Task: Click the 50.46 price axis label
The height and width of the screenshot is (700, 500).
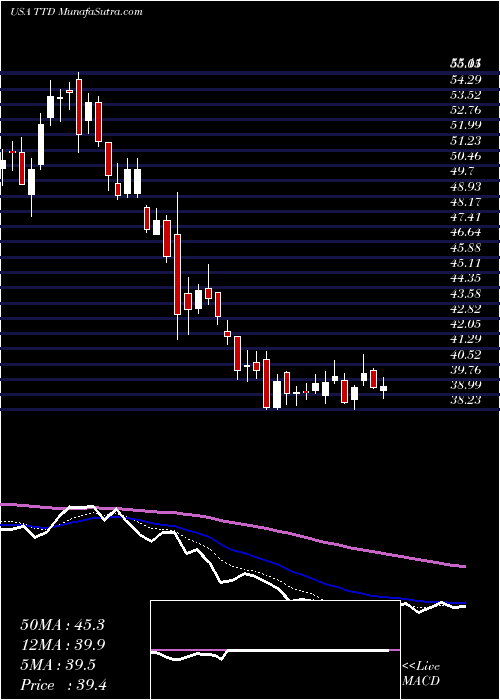Action: tap(464, 156)
